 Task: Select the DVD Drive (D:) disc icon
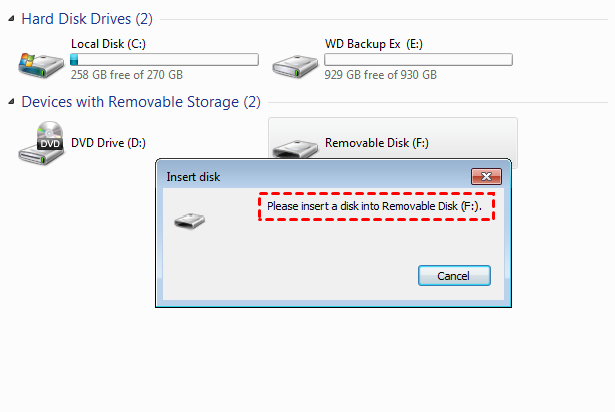pyautogui.click(x=40, y=141)
